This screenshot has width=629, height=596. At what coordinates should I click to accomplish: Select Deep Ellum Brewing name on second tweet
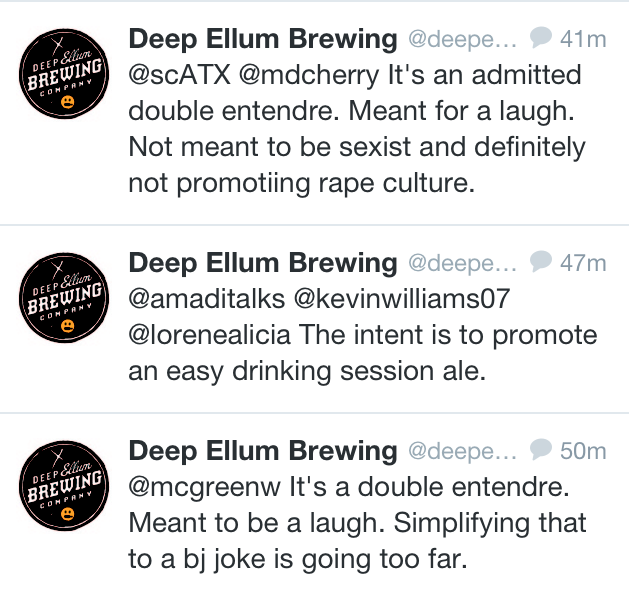click(x=263, y=263)
